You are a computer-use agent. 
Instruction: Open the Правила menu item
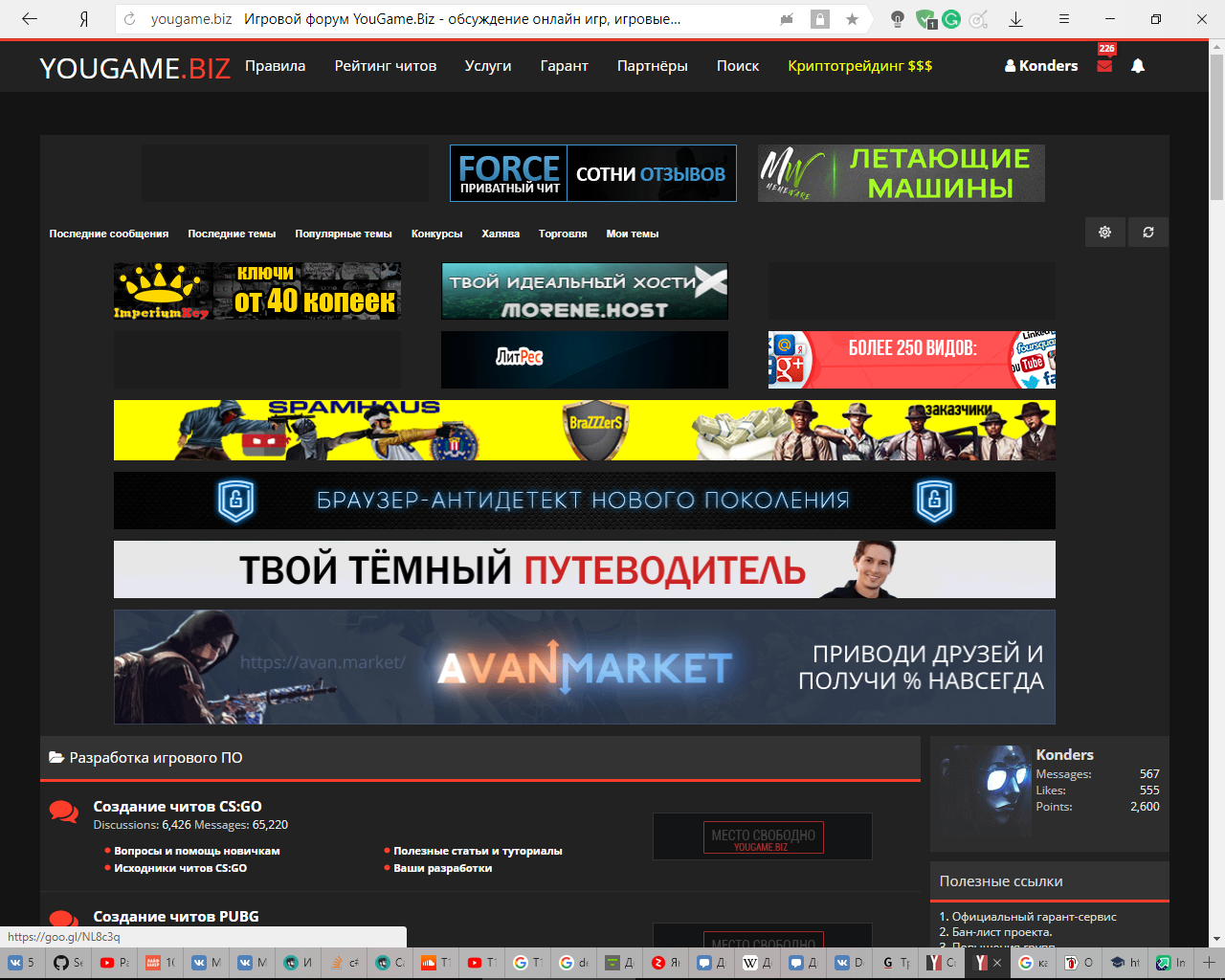276,66
